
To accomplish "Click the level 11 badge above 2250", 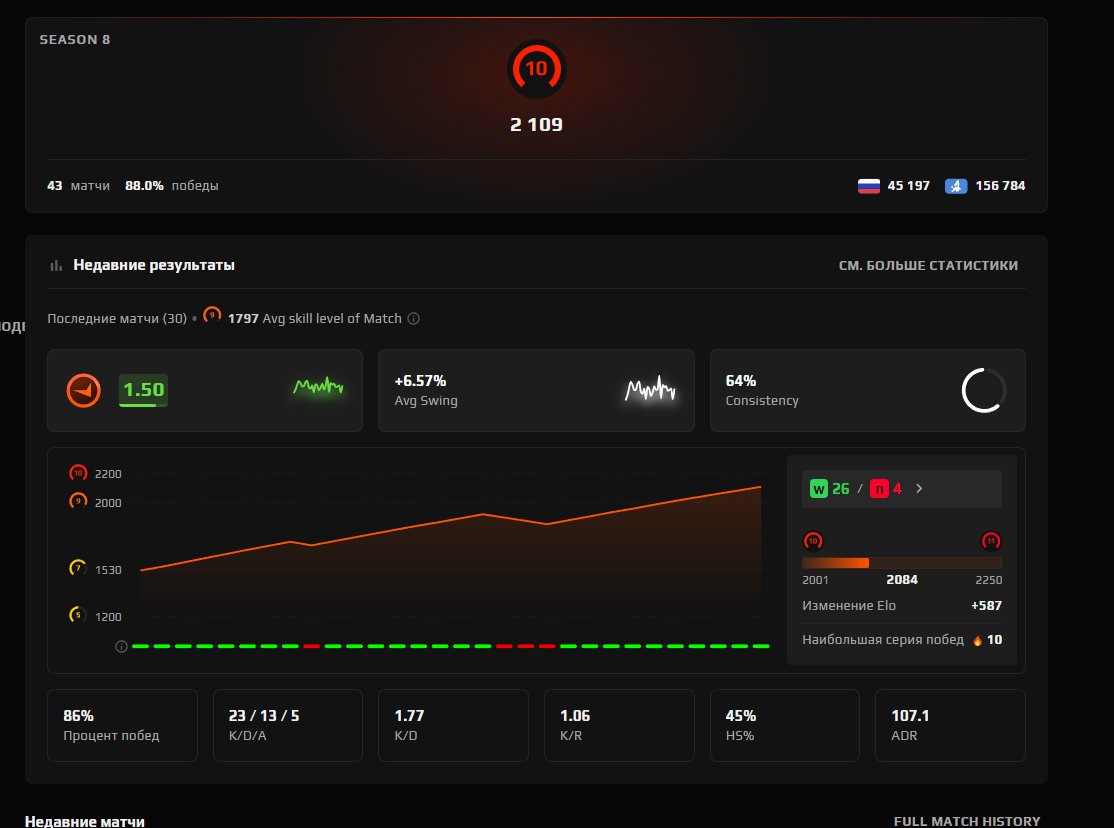I will pyautogui.click(x=990, y=542).
